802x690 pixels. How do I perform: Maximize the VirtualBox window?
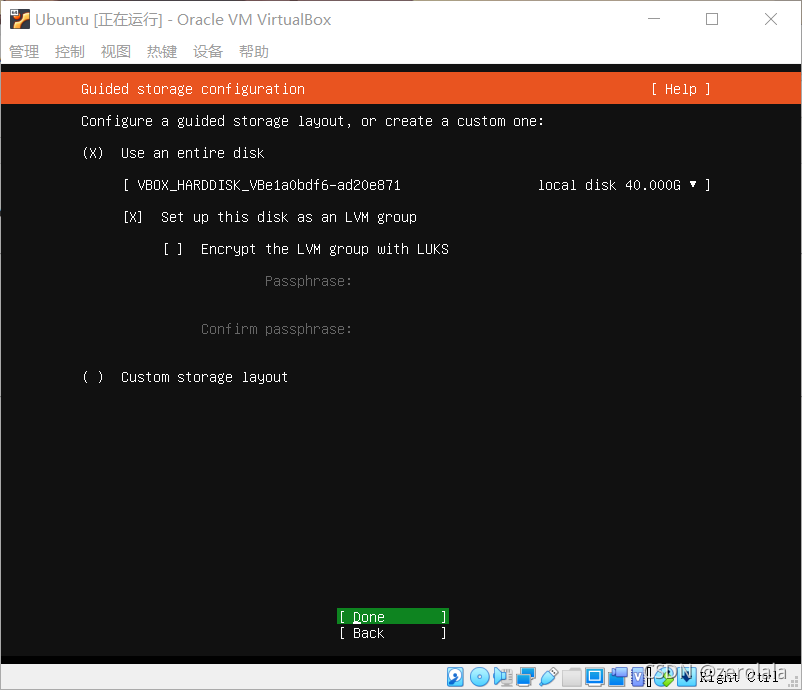[712, 19]
